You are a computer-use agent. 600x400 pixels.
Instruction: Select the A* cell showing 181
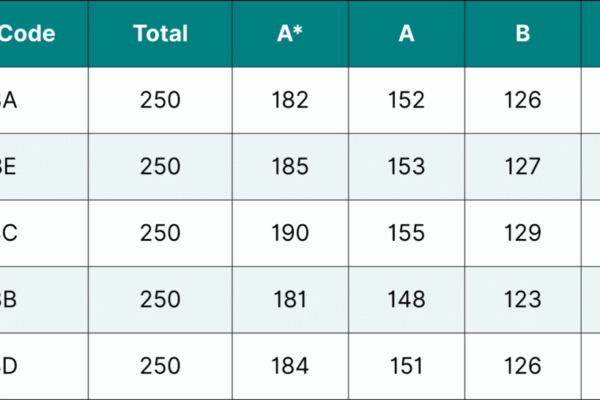(290, 299)
